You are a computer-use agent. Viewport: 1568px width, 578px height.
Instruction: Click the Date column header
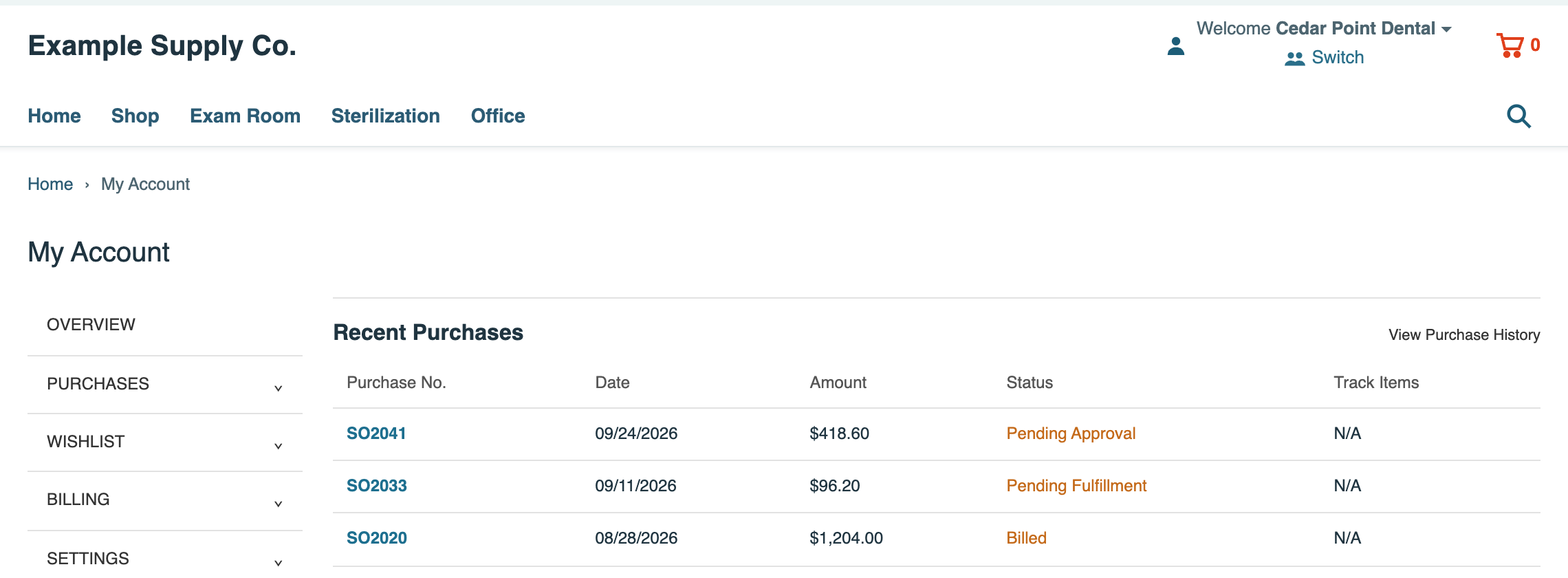[x=612, y=383]
